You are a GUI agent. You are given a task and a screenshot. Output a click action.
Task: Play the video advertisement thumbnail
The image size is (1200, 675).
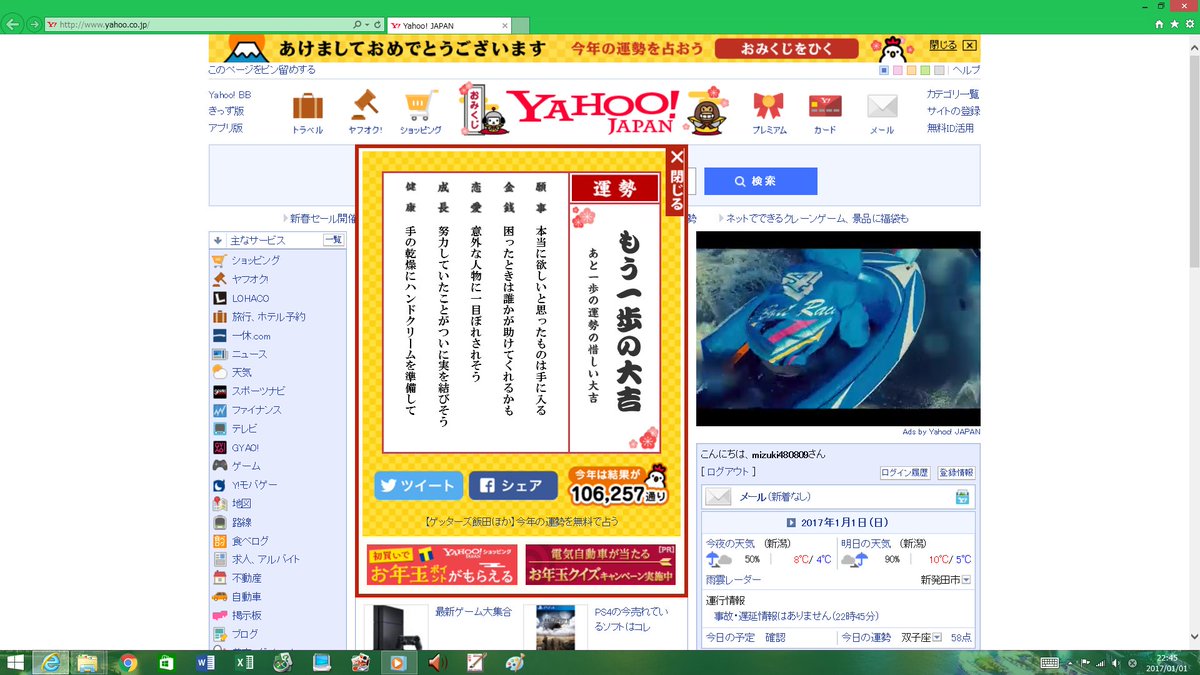click(x=838, y=328)
